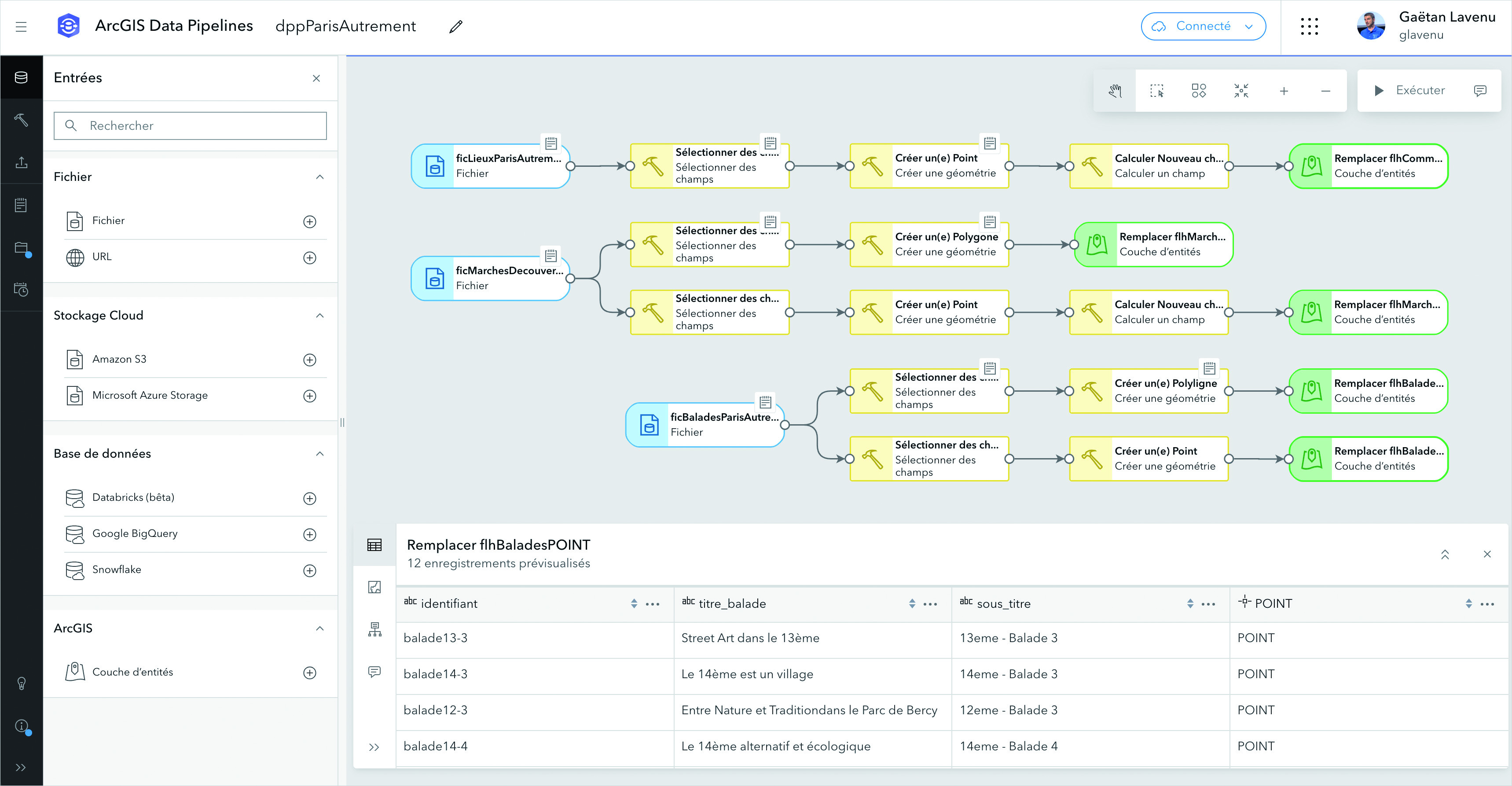Select the Tools hammer icon in the left sidebar

click(x=21, y=120)
